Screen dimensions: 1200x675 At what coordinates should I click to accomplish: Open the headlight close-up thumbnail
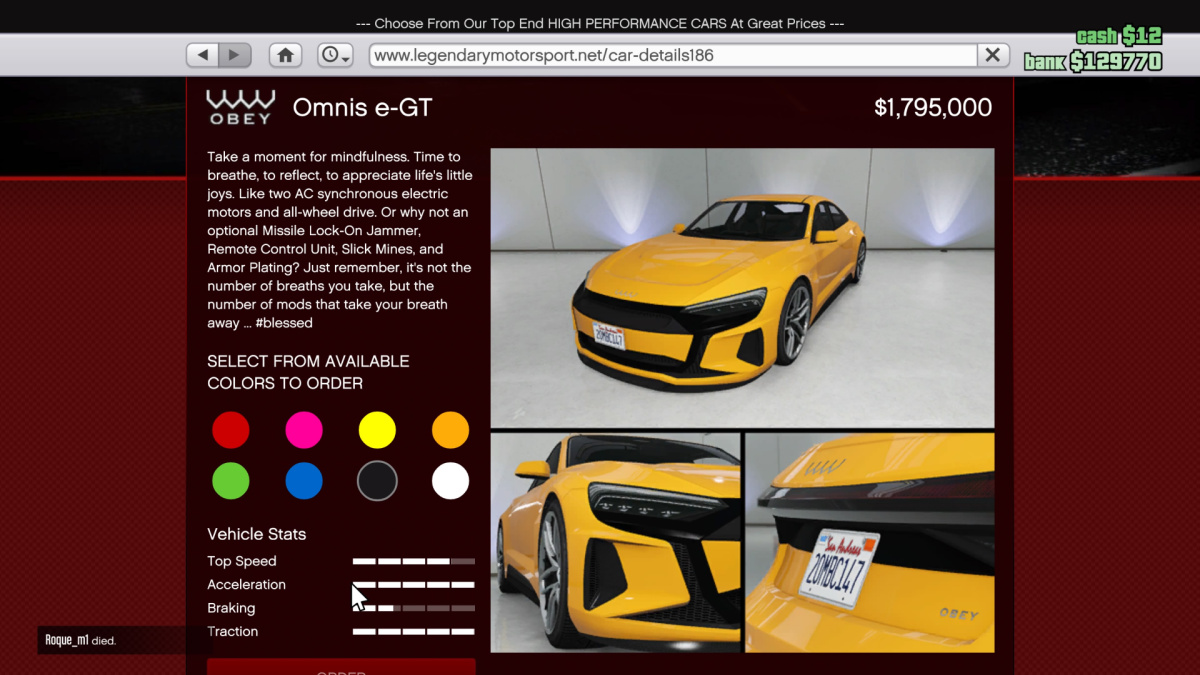point(615,542)
